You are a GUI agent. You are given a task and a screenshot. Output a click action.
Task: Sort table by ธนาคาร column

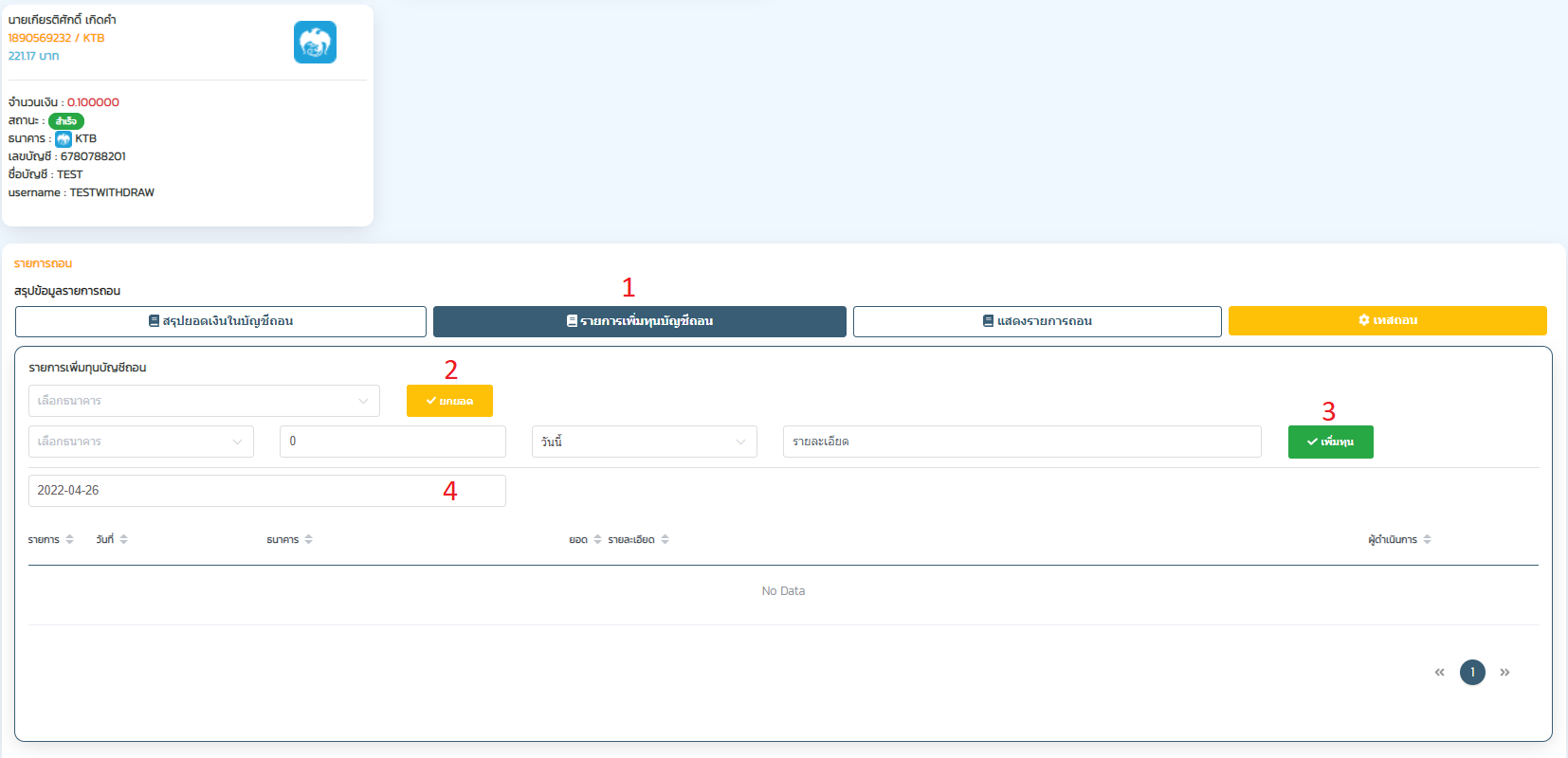[308, 540]
